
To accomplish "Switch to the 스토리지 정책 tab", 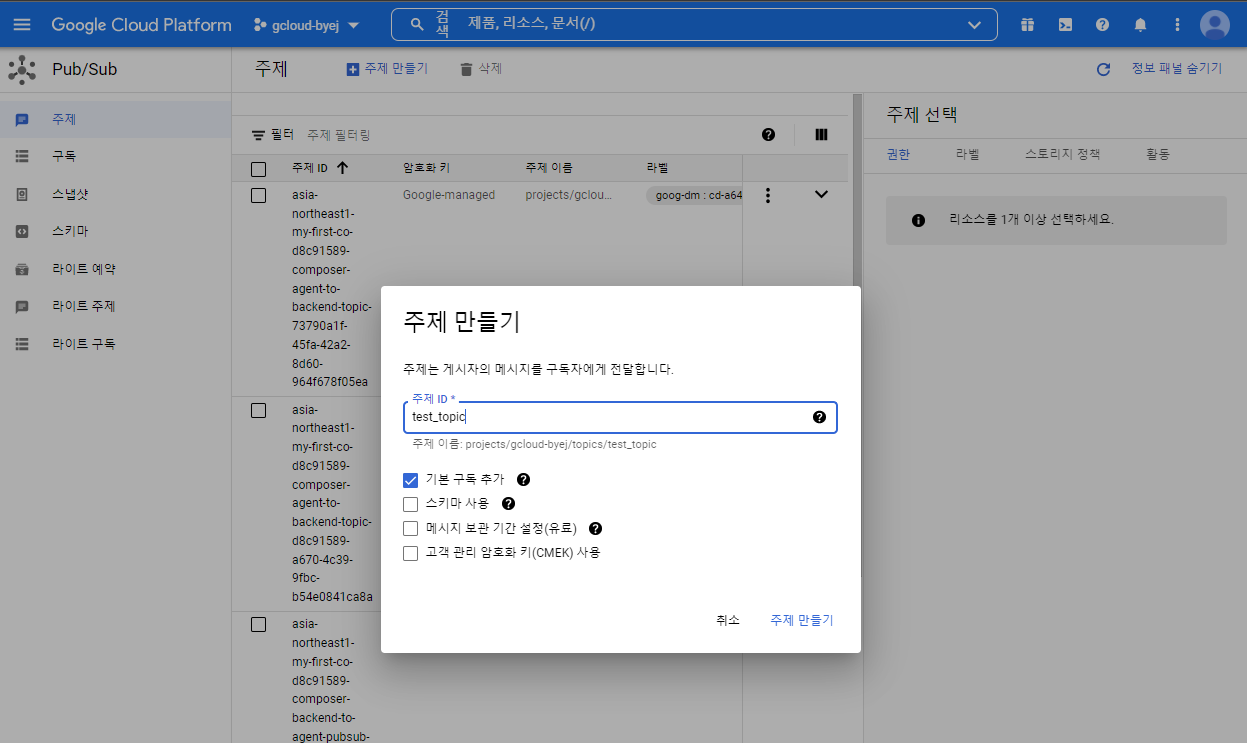I will [x=1062, y=154].
